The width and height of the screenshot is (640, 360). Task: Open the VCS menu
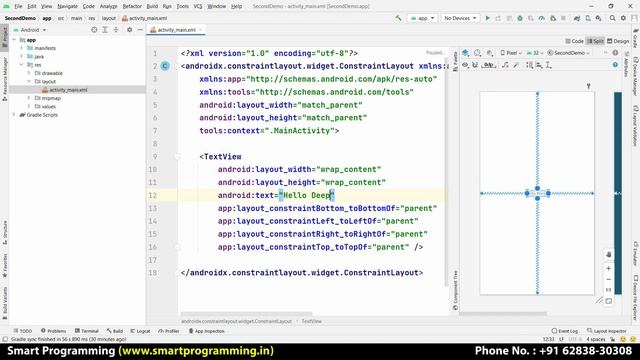coord(198,6)
